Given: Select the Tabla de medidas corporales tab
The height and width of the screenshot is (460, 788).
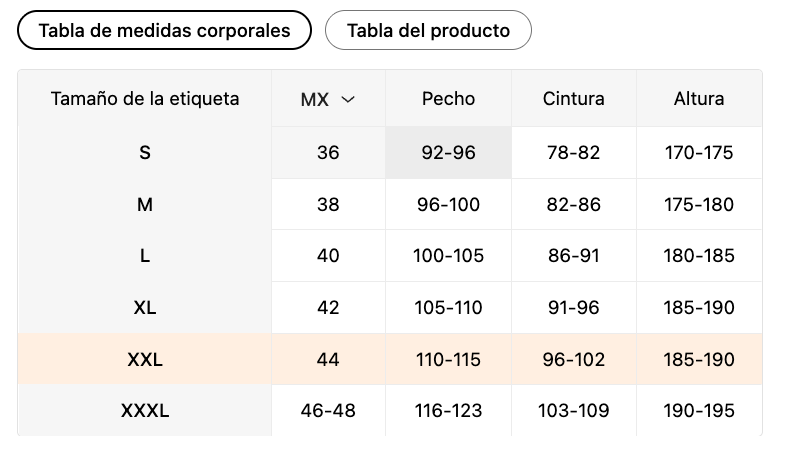Looking at the screenshot, I should (164, 30).
